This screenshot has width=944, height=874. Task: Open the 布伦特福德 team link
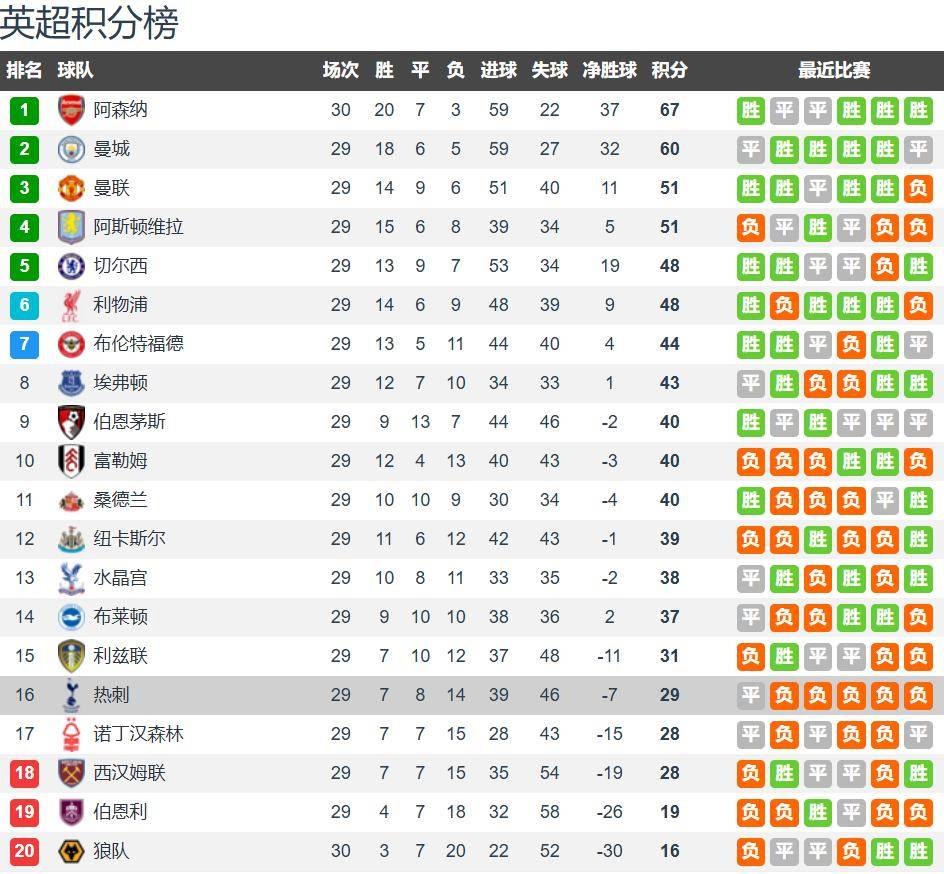tap(139, 344)
